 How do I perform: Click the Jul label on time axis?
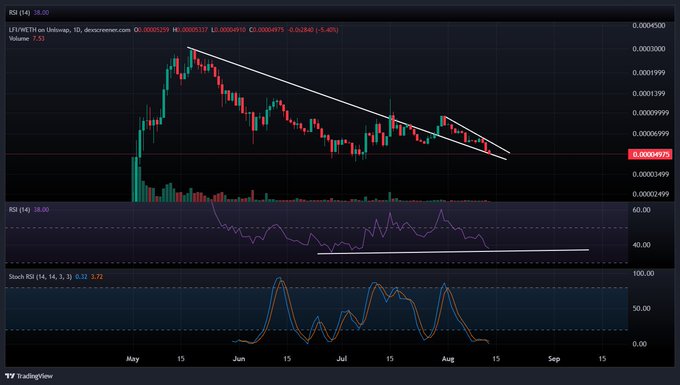pyautogui.click(x=342, y=359)
